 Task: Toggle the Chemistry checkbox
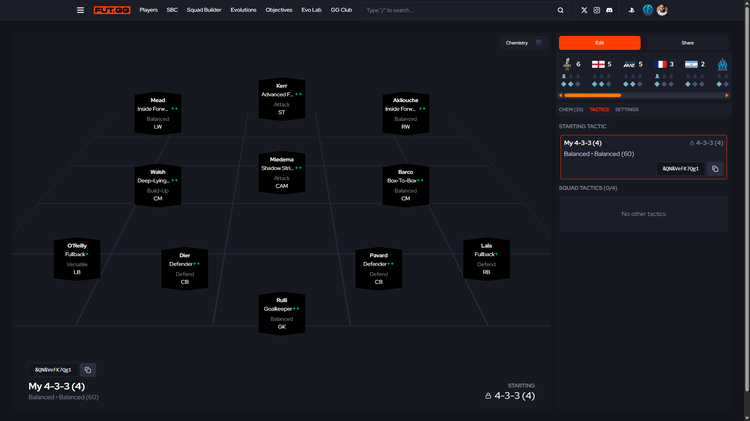coord(539,43)
